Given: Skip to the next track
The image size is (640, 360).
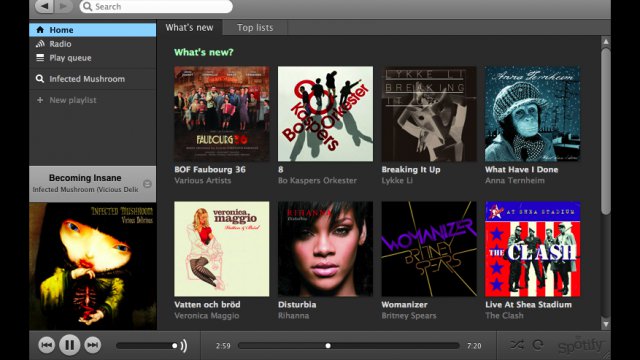Looking at the screenshot, I should [93, 345].
